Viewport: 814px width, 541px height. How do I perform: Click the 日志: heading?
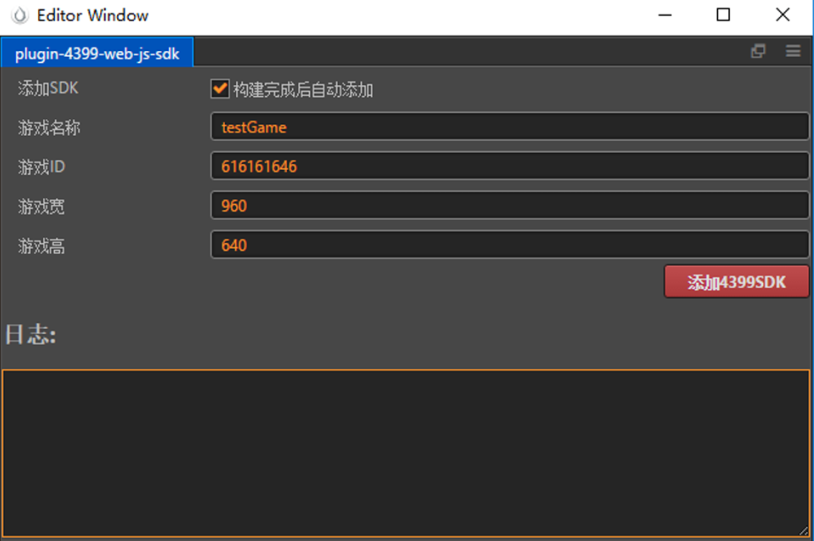pos(31,334)
